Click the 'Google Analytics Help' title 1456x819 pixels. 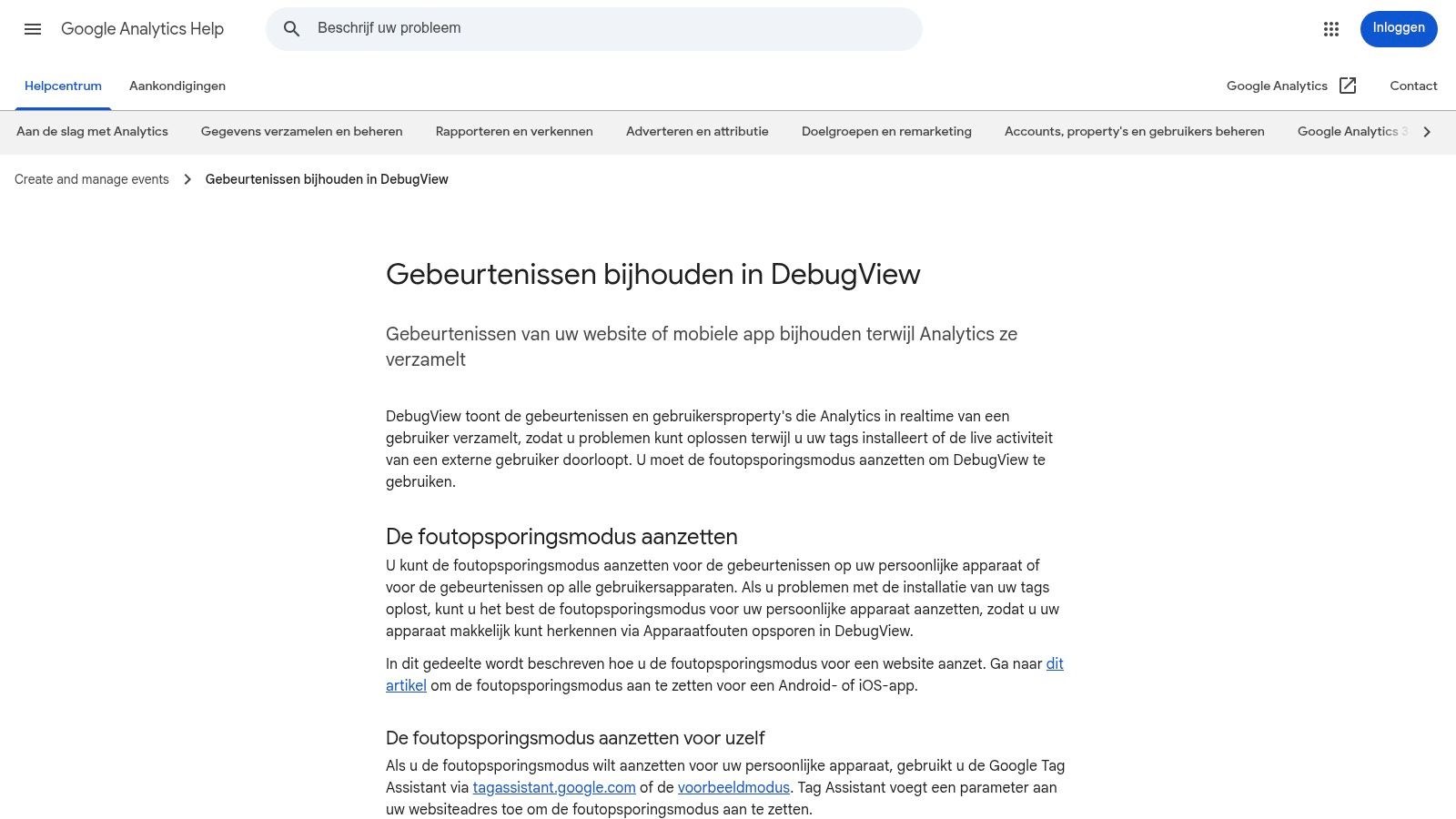coord(142,29)
